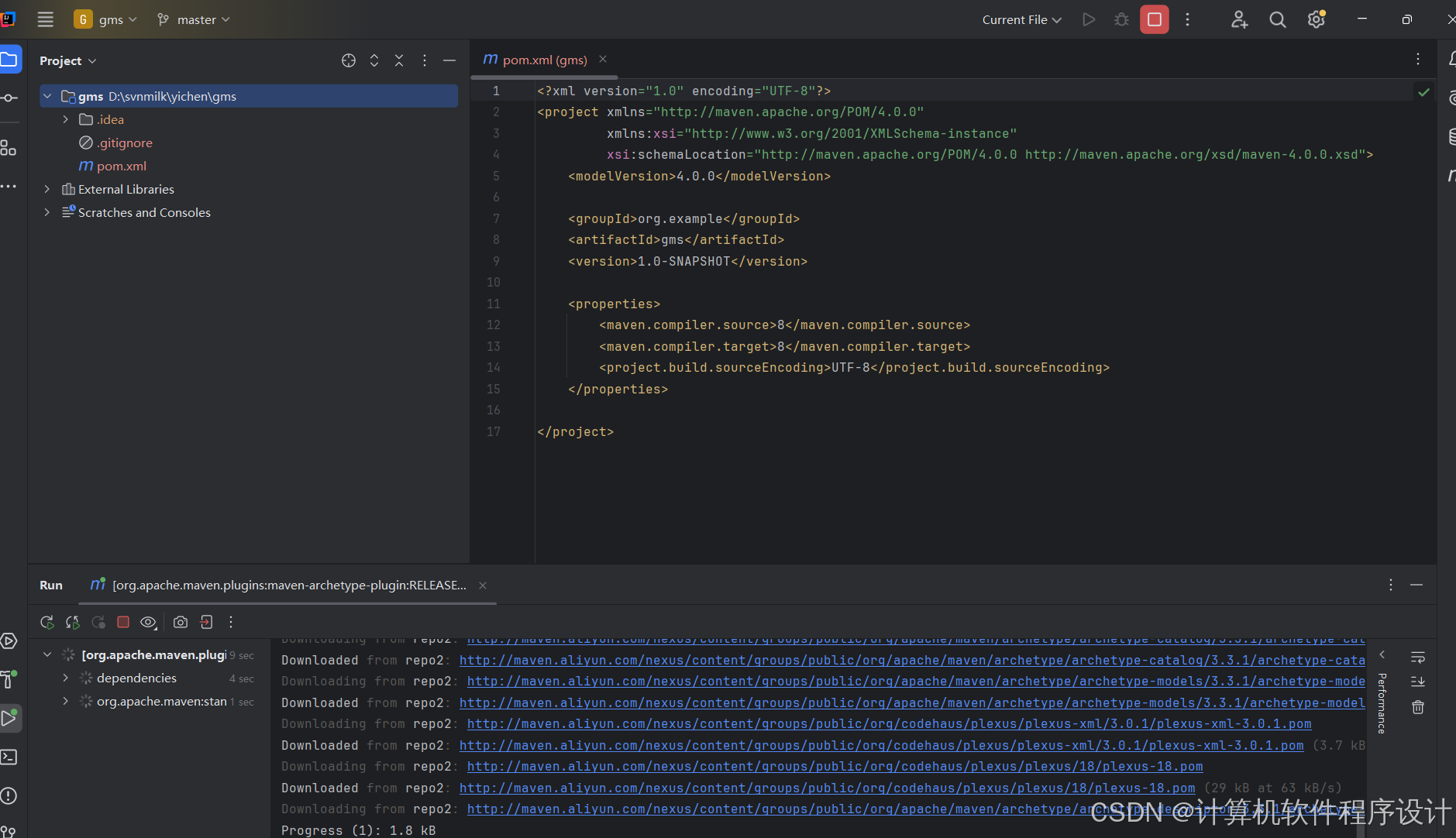Open the archetype-models Downloading link

point(916,682)
